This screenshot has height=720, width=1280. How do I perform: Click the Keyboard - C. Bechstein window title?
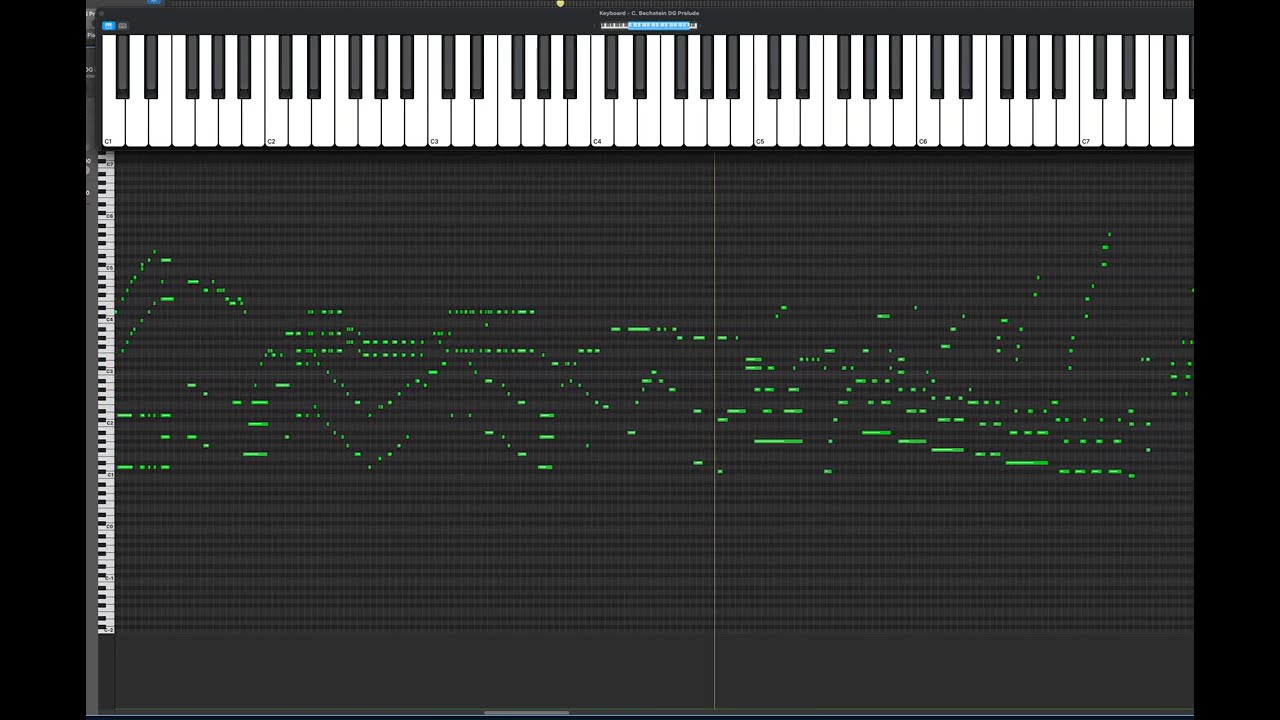pos(649,13)
